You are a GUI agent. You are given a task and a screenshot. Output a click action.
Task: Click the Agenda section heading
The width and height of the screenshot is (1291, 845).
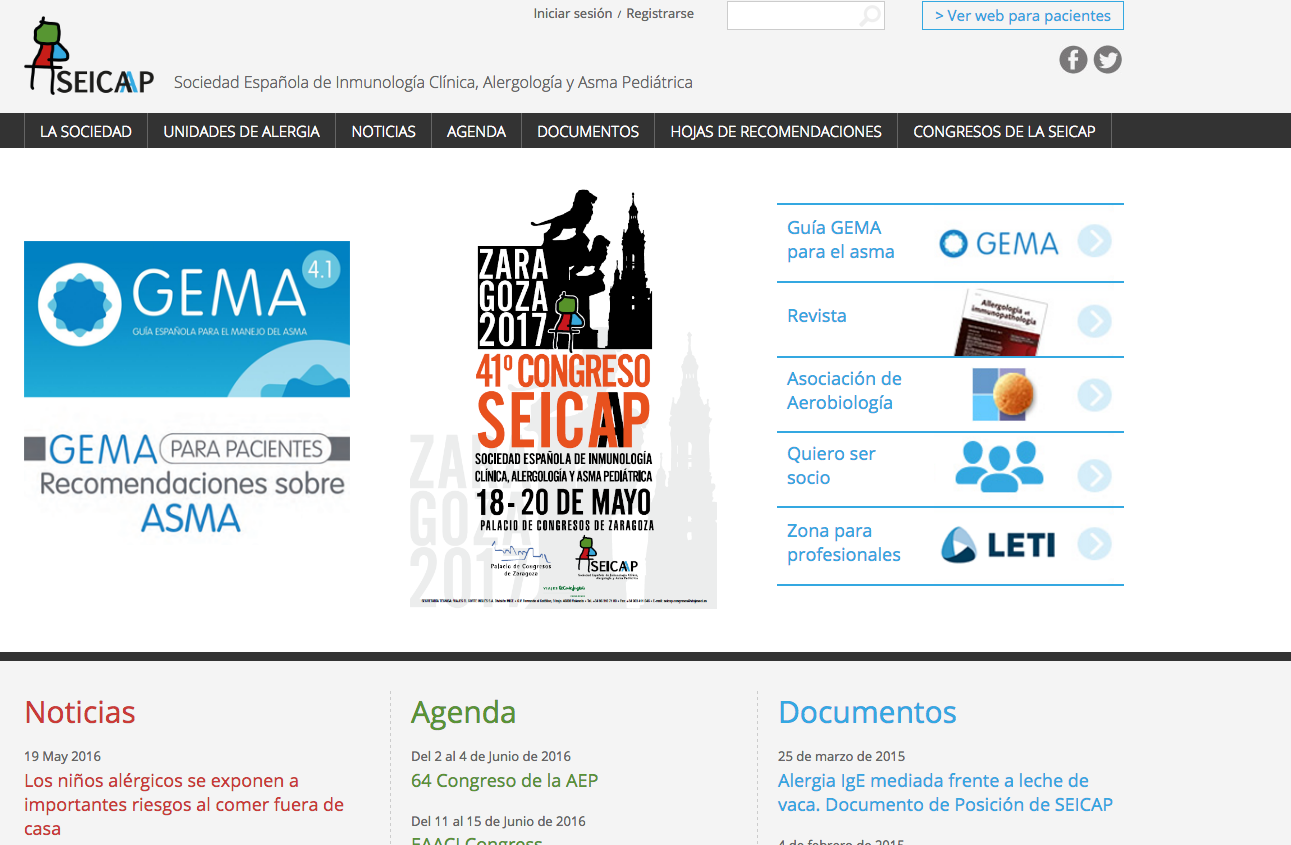click(464, 712)
